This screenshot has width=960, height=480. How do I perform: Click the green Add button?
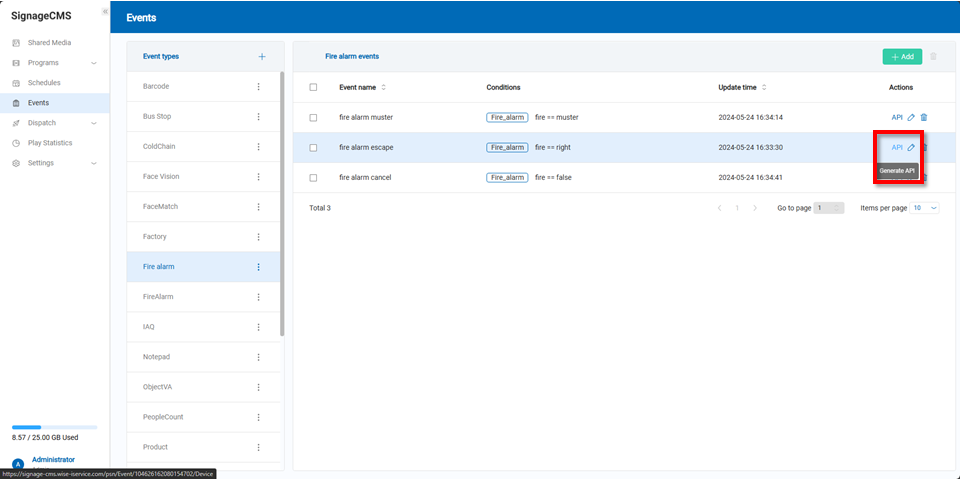[x=902, y=57]
